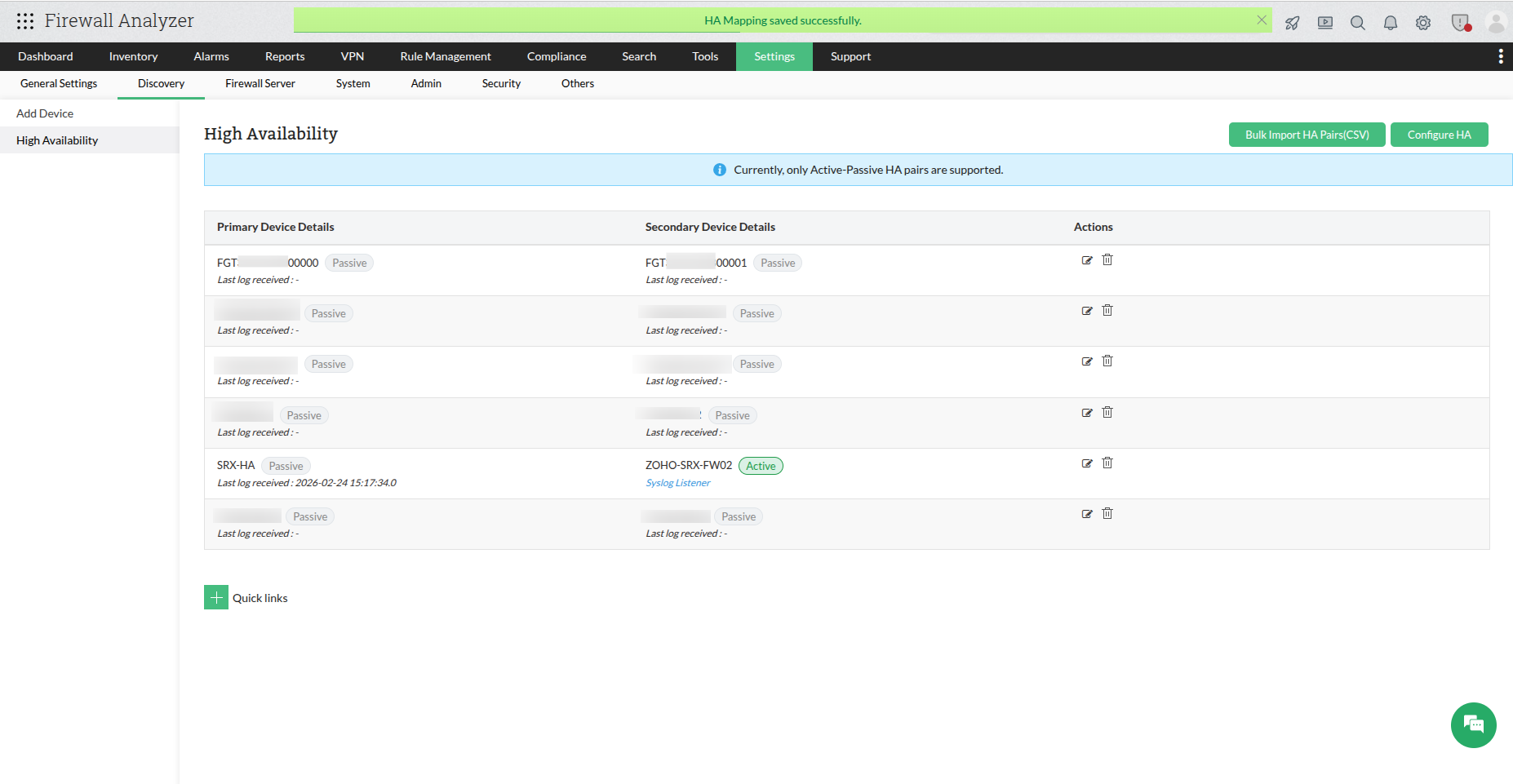Open the notifications bell icon
This screenshot has height=784, width=1513.
click(1391, 23)
